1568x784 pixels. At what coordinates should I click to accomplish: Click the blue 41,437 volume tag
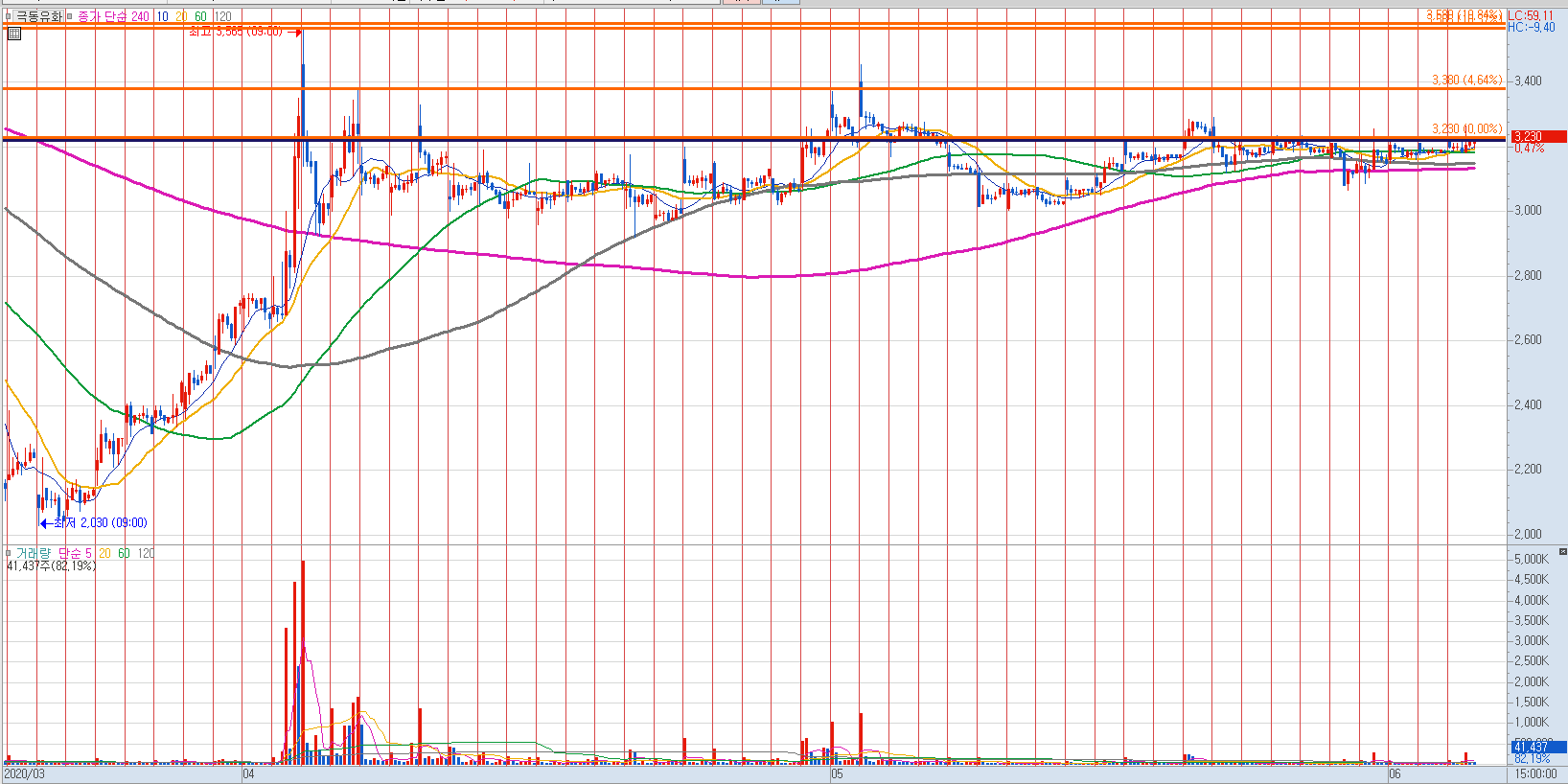tap(1537, 747)
